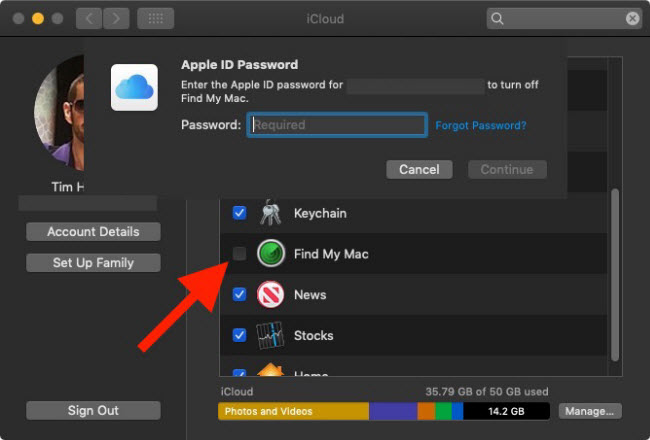Click the Stocks app icon
The image size is (650, 440).
pos(270,335)
